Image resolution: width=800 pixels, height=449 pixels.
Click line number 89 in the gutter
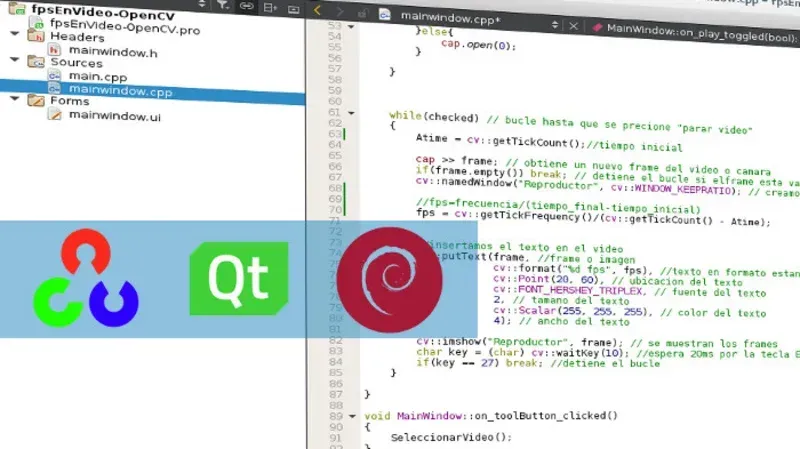pos(336,416)
